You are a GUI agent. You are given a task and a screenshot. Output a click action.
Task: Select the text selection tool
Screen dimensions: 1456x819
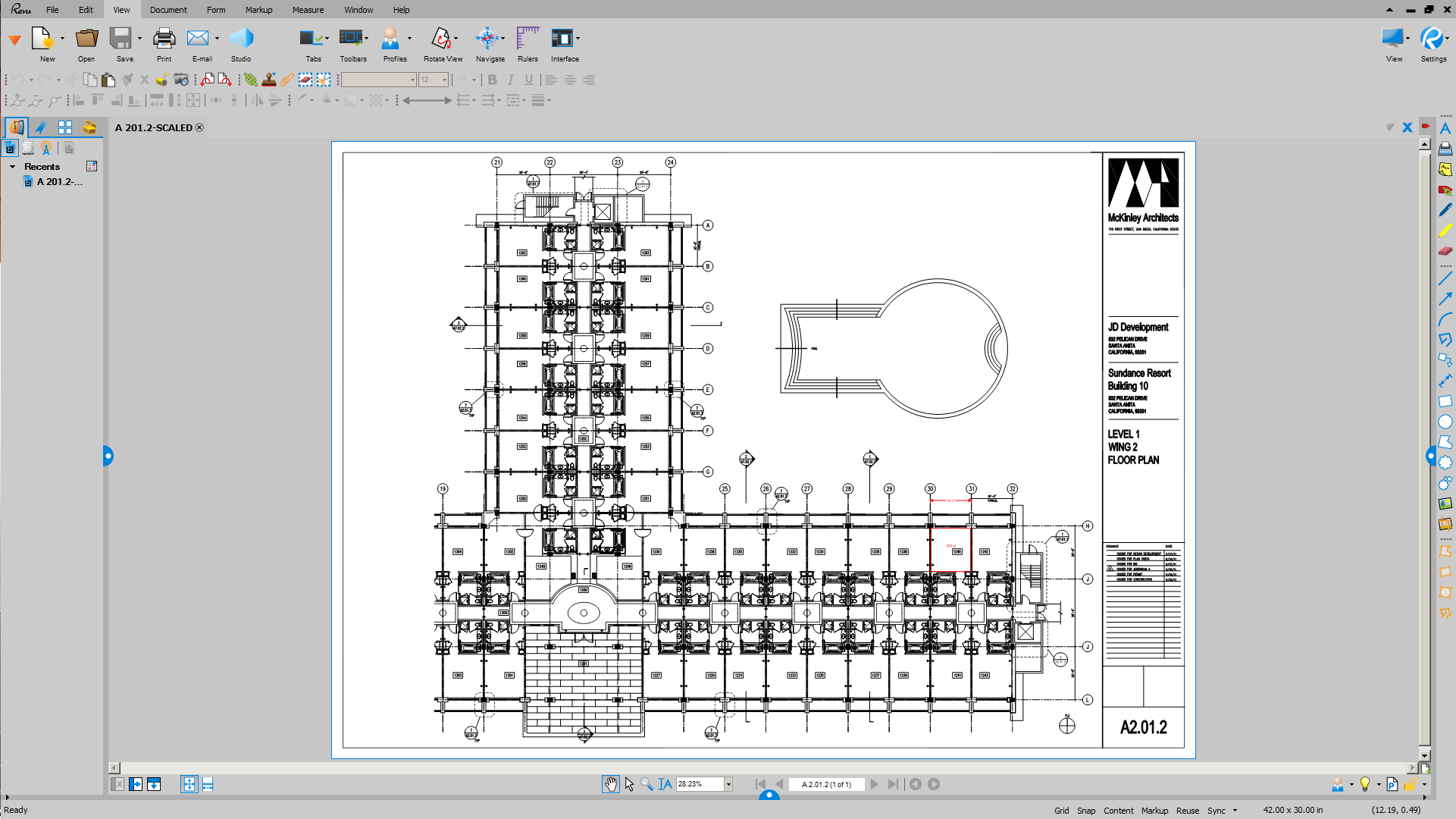[x=665, y=784]
